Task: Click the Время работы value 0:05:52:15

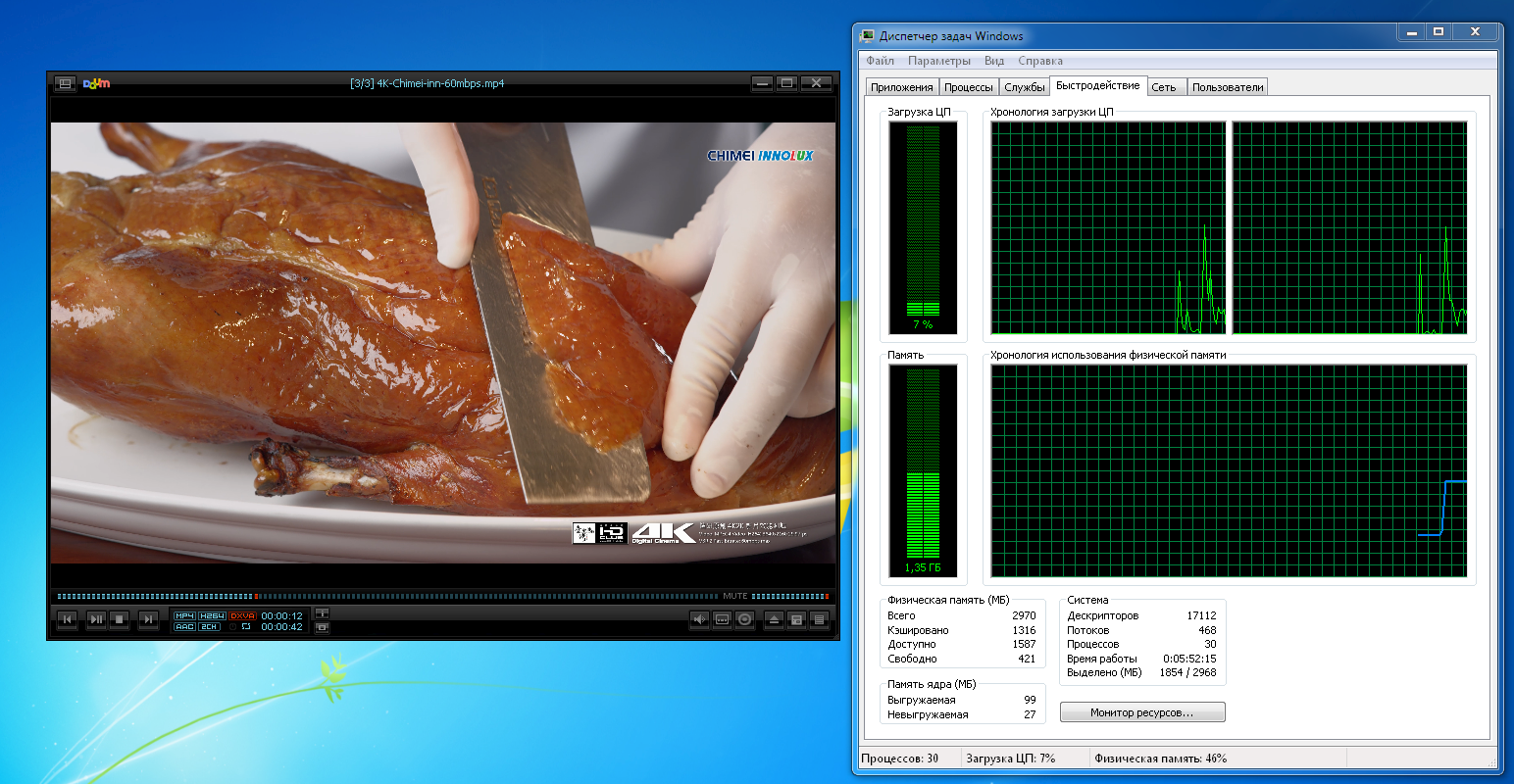Action: (x=1189, y=659)
